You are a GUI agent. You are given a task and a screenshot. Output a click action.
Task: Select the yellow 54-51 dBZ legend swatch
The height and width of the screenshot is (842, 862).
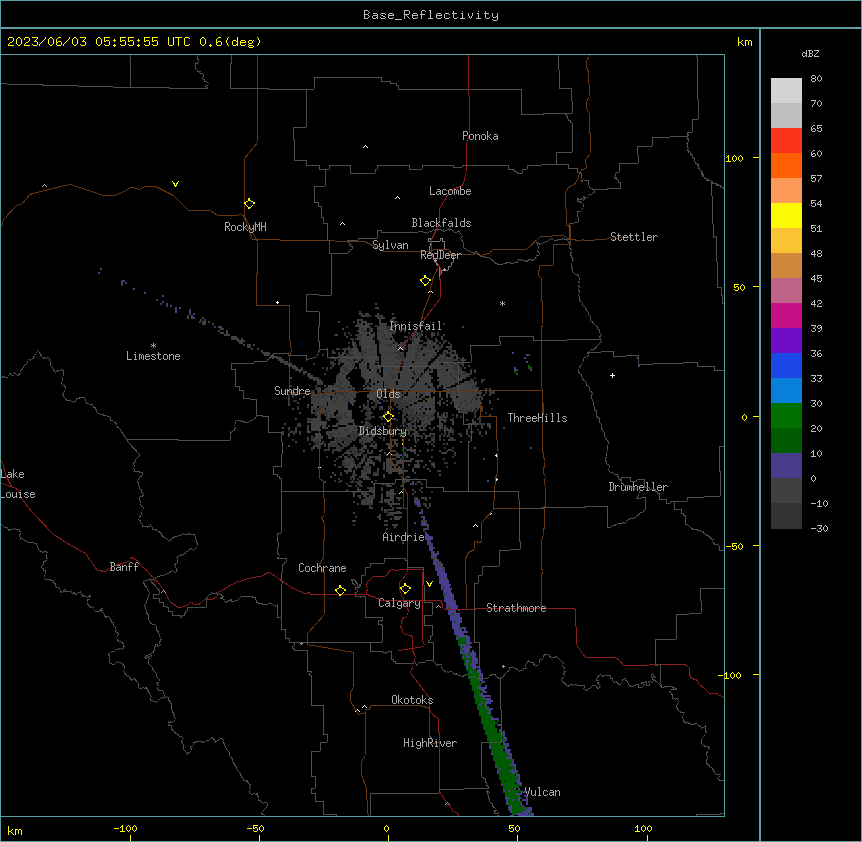[786, 216]
